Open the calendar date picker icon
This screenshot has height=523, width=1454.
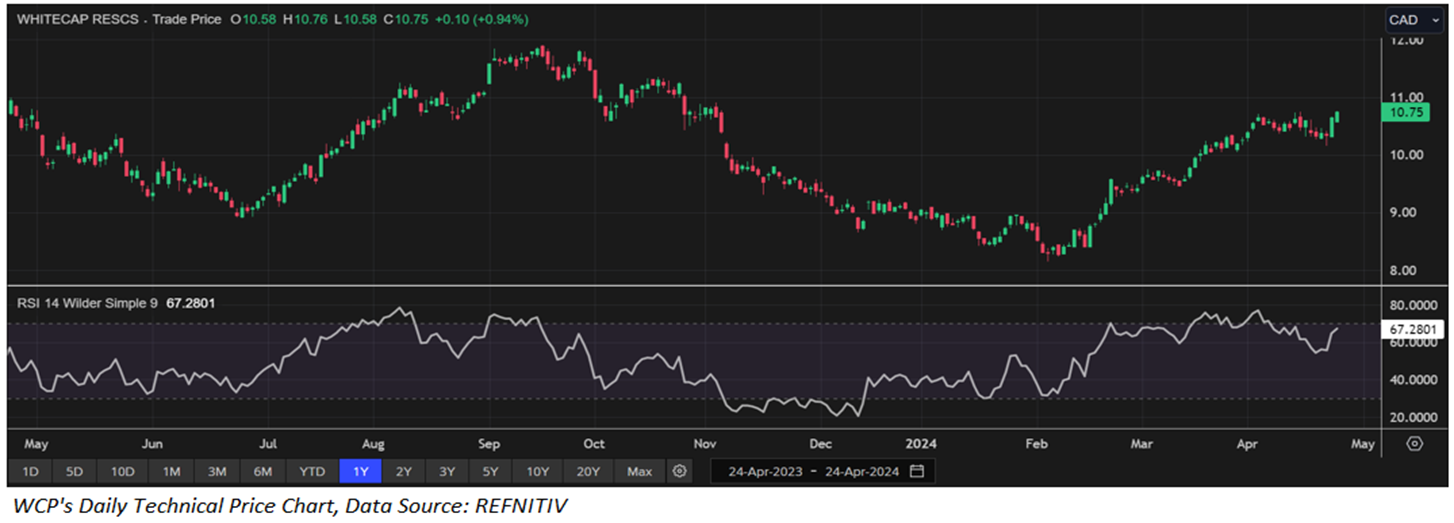click(x=917, y=471)
